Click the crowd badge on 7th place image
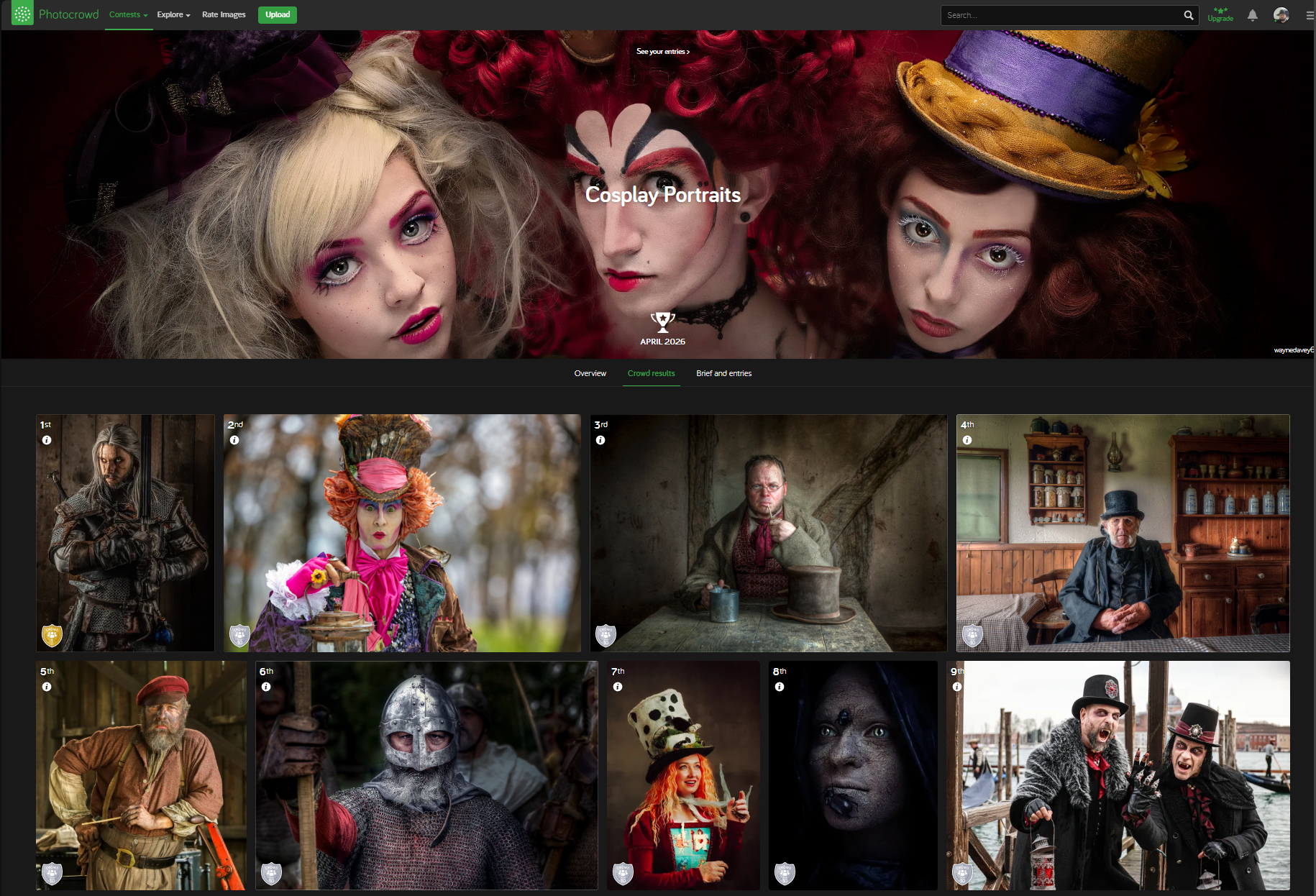The height and width of the screenshot is (896, 1316). tap(623, 874)
